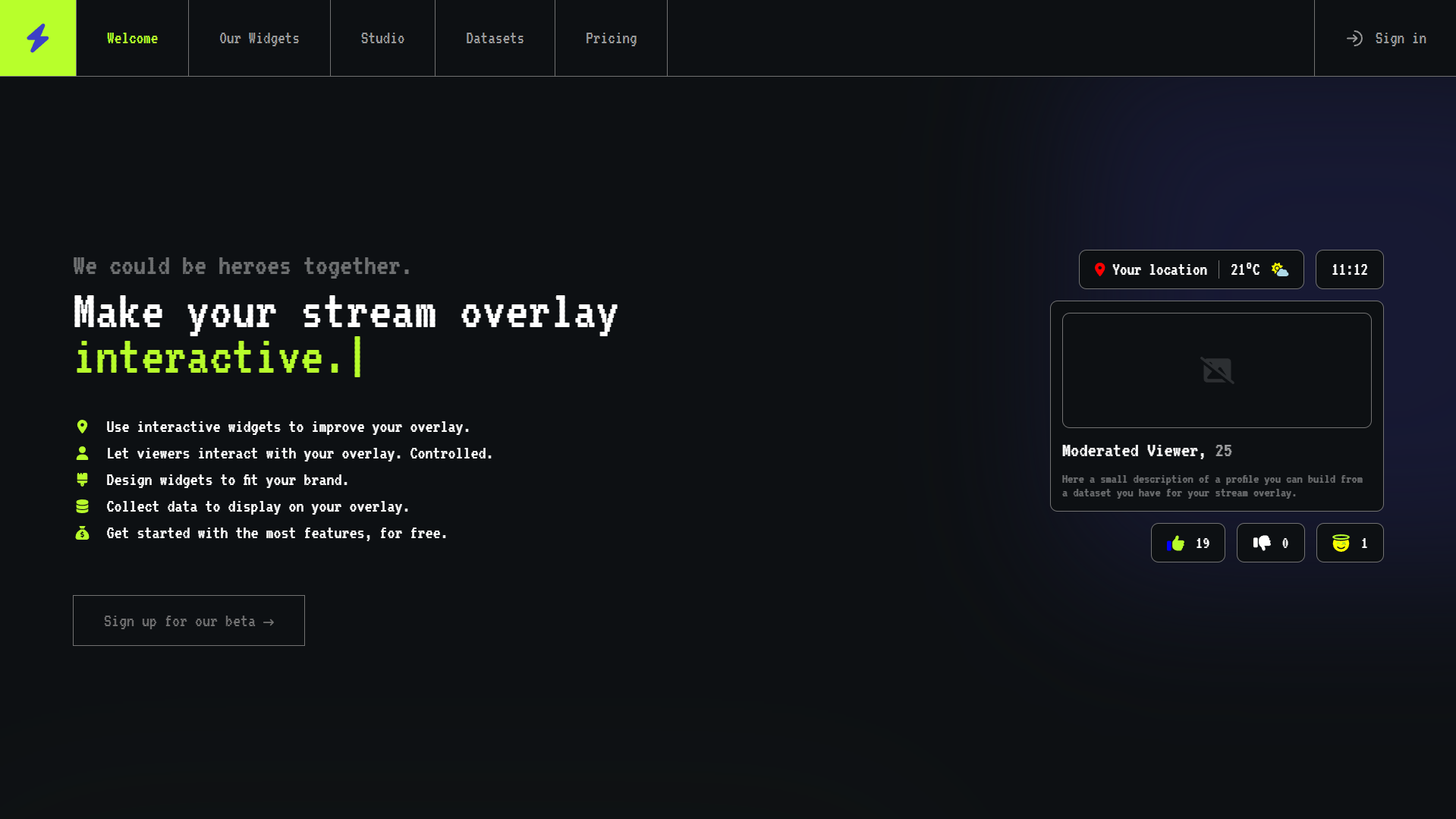The width and height of the screenshot is (1456, 819).
Task: Click the Your location label
Action: (x=1159, y=269)
